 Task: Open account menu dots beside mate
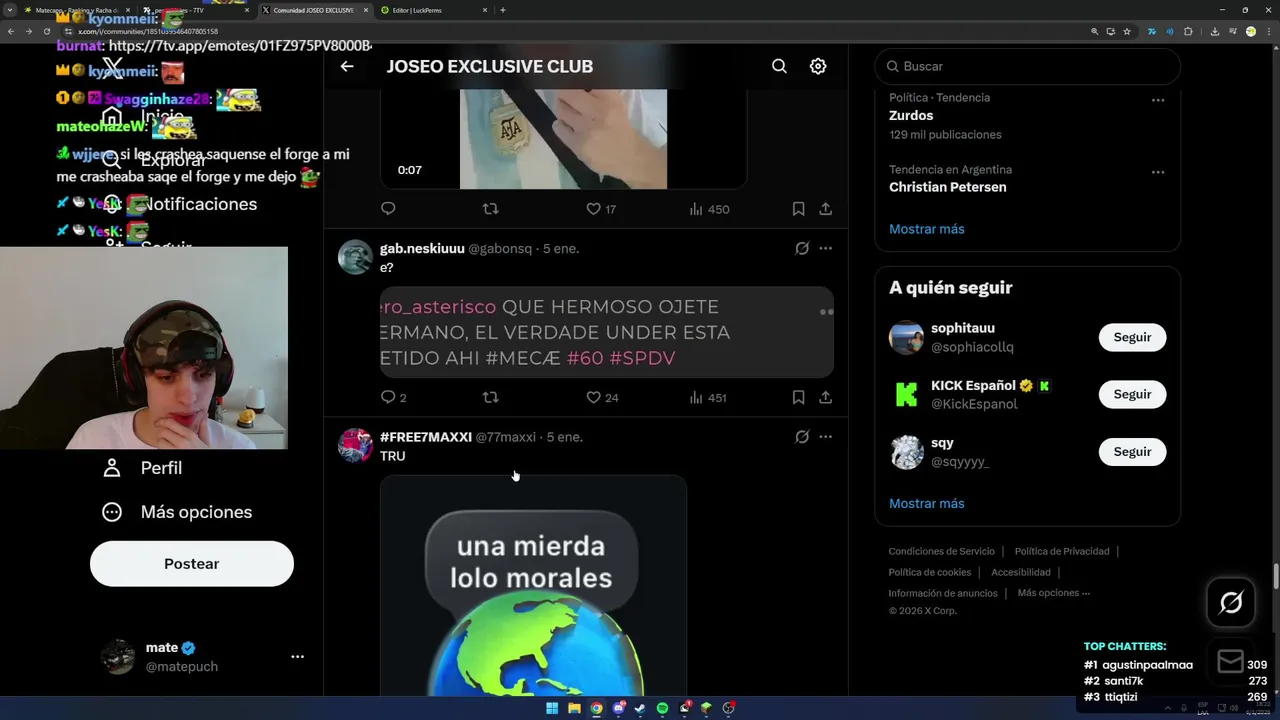(297, 657)
